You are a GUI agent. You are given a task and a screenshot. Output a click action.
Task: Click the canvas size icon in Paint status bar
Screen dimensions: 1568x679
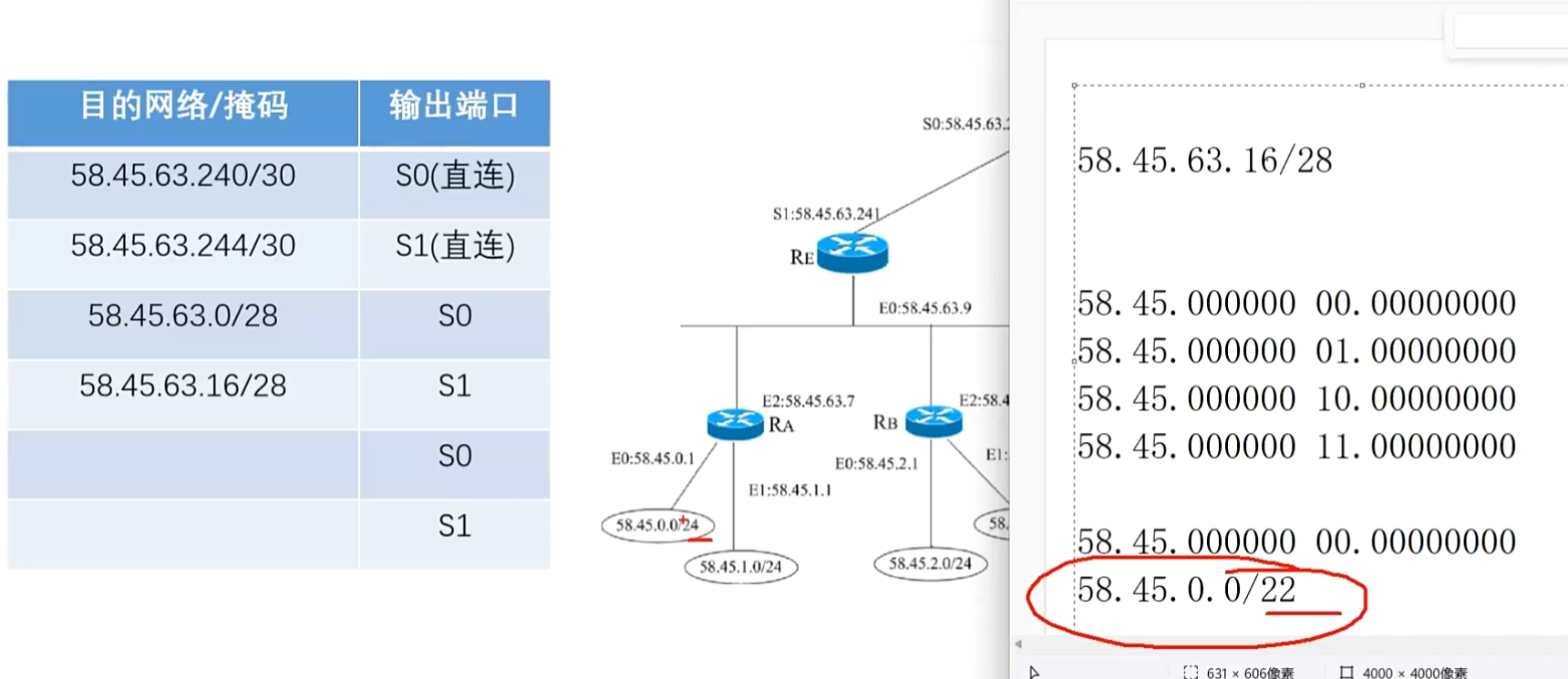coord(1346,673)
